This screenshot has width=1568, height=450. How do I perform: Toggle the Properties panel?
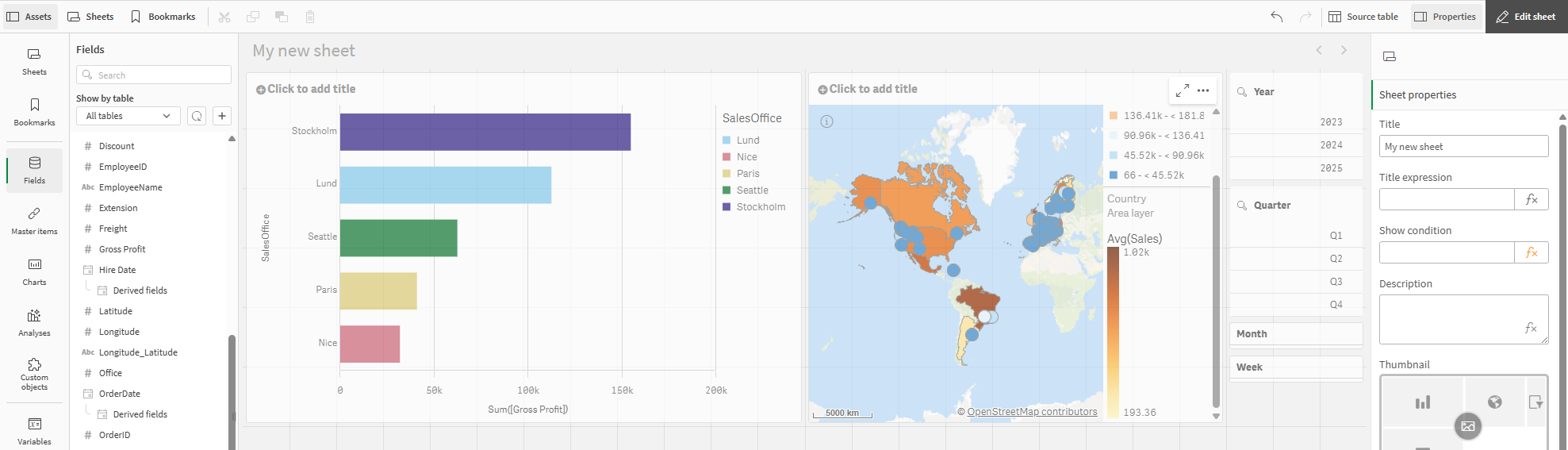click(x=1445, y=17)
